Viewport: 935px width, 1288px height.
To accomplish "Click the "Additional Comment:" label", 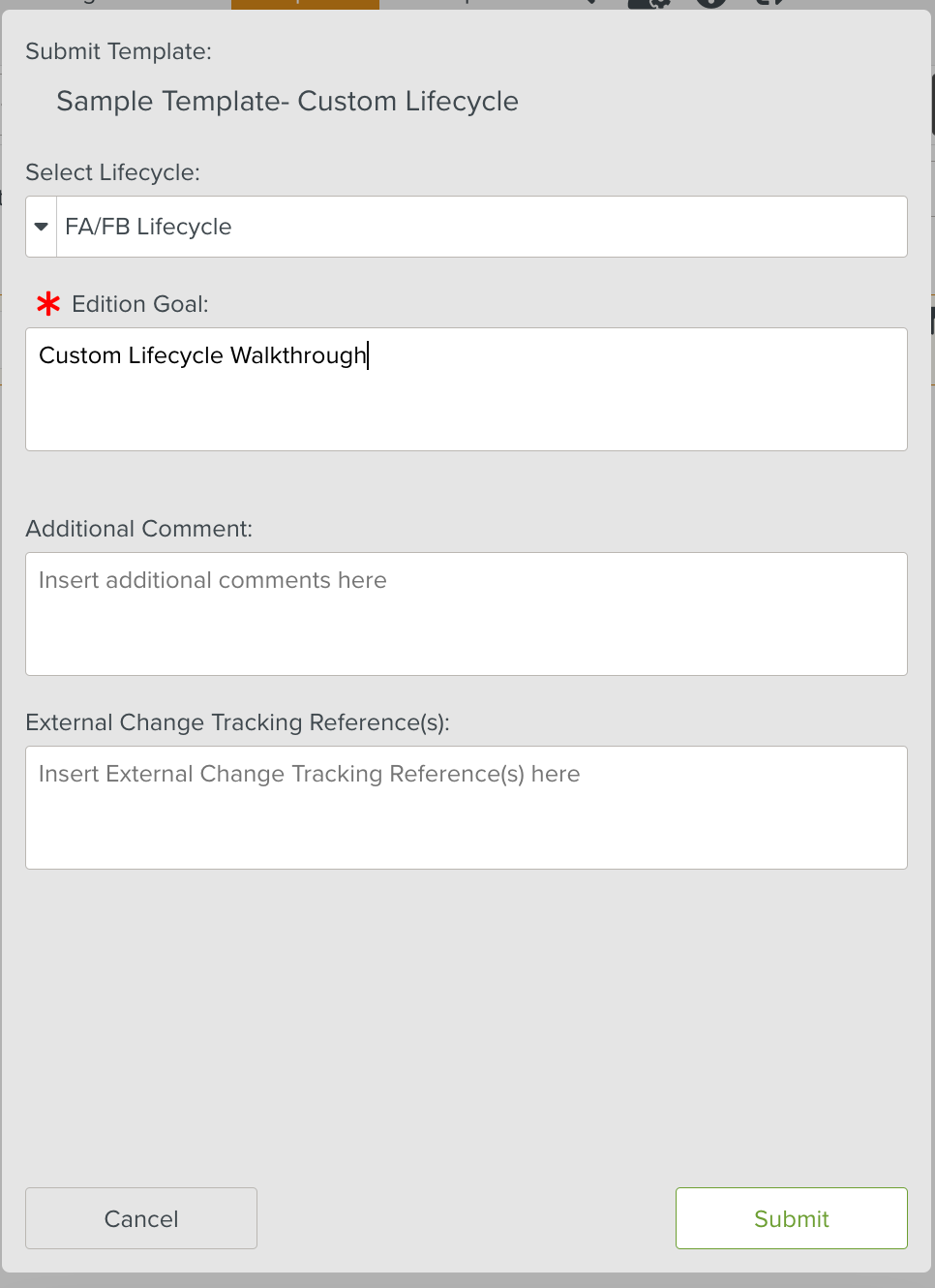I will pos(138,529).
